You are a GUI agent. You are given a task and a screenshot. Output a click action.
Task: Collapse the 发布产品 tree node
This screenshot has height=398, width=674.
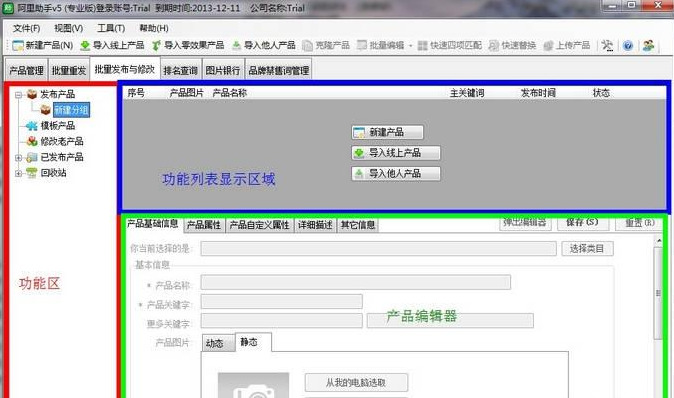click(18, 95)
